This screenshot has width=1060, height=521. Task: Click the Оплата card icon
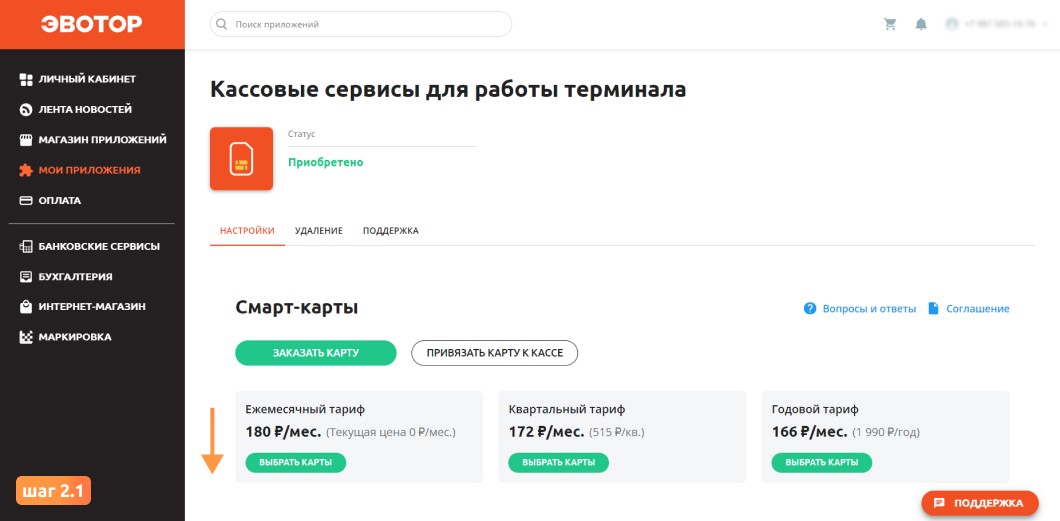tap(26, 201)
